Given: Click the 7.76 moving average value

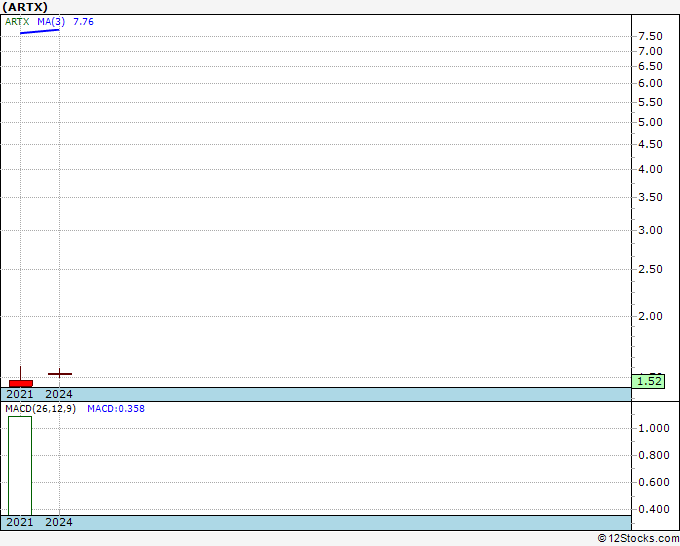Looking at the screenshot, I should [83, 22].
